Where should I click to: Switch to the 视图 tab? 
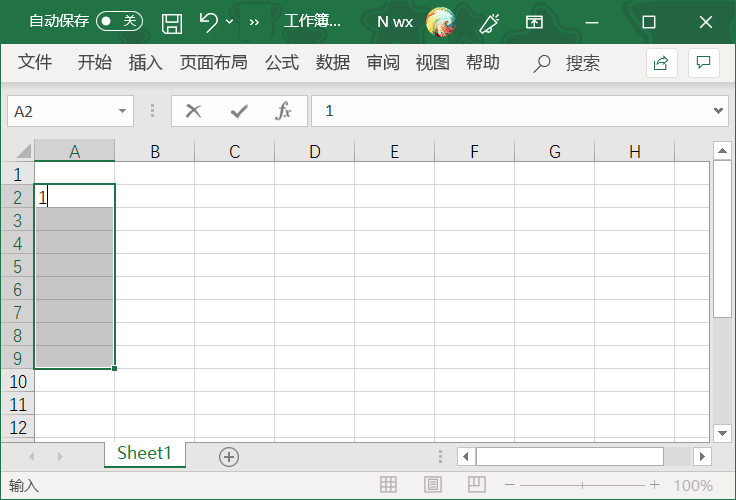[432, 62]
